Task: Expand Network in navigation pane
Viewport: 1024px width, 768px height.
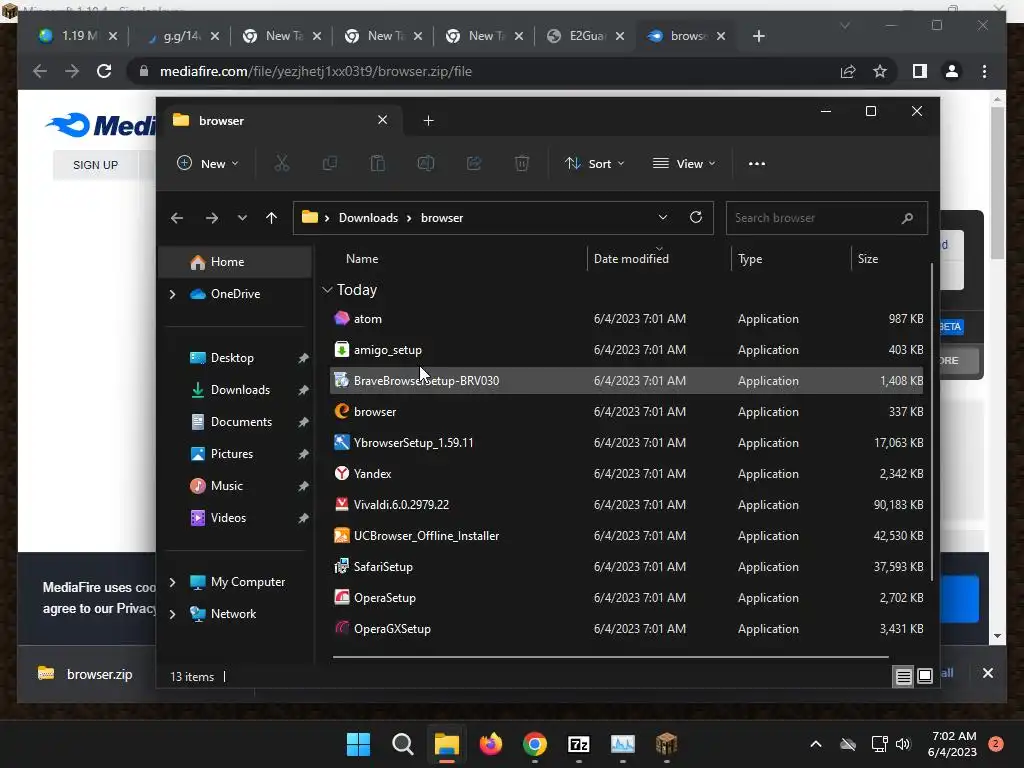Action: coord(172,614)
